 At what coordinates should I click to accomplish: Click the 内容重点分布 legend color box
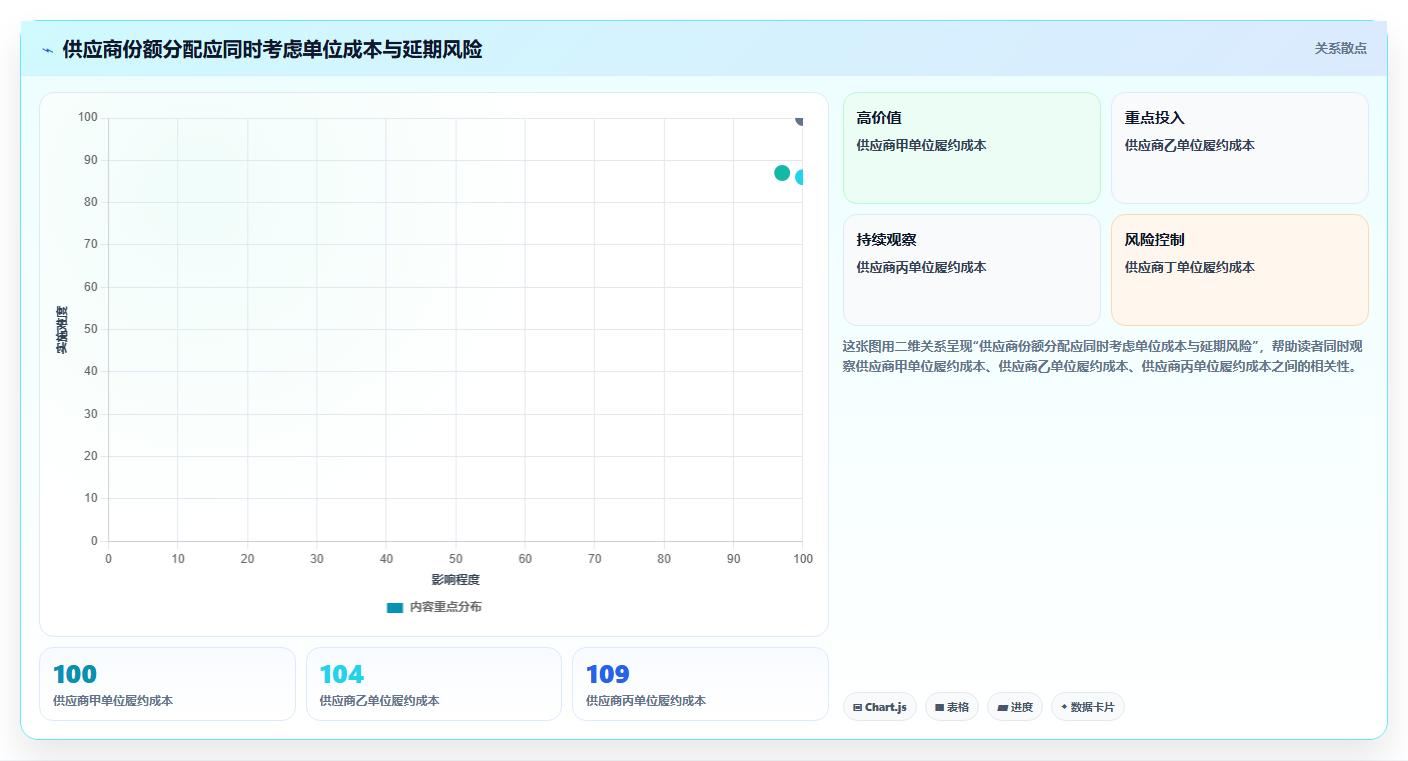(x=395, y=607)
